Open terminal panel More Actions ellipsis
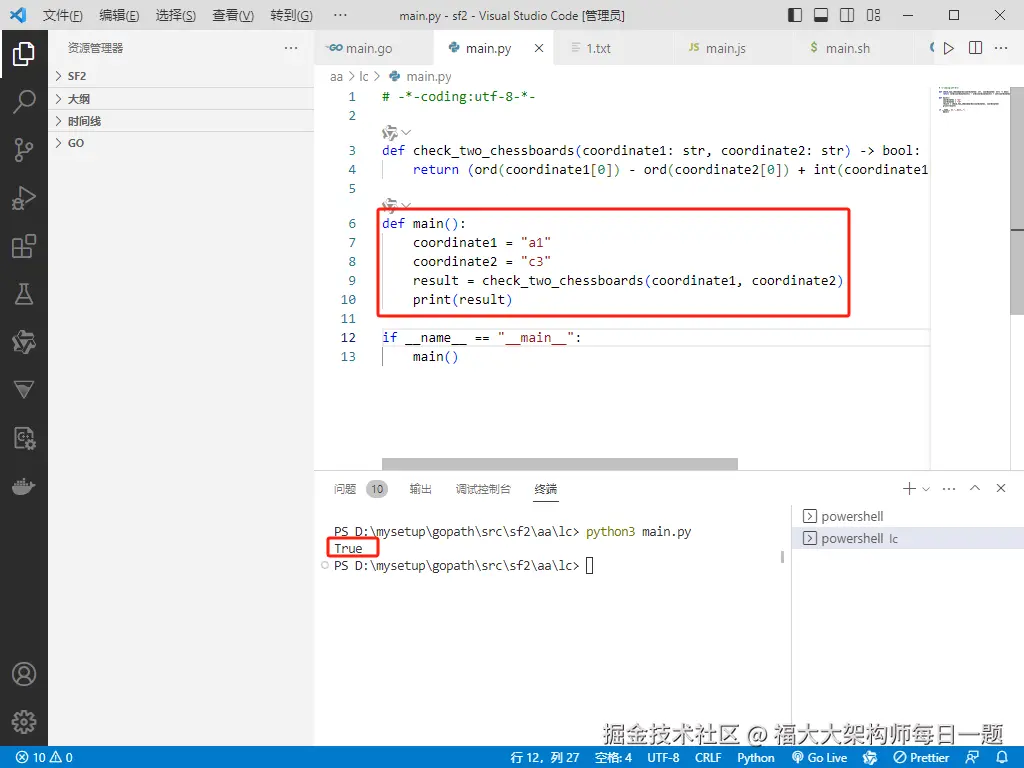This screenshot has height=768, width=1024. coord(949,488)
